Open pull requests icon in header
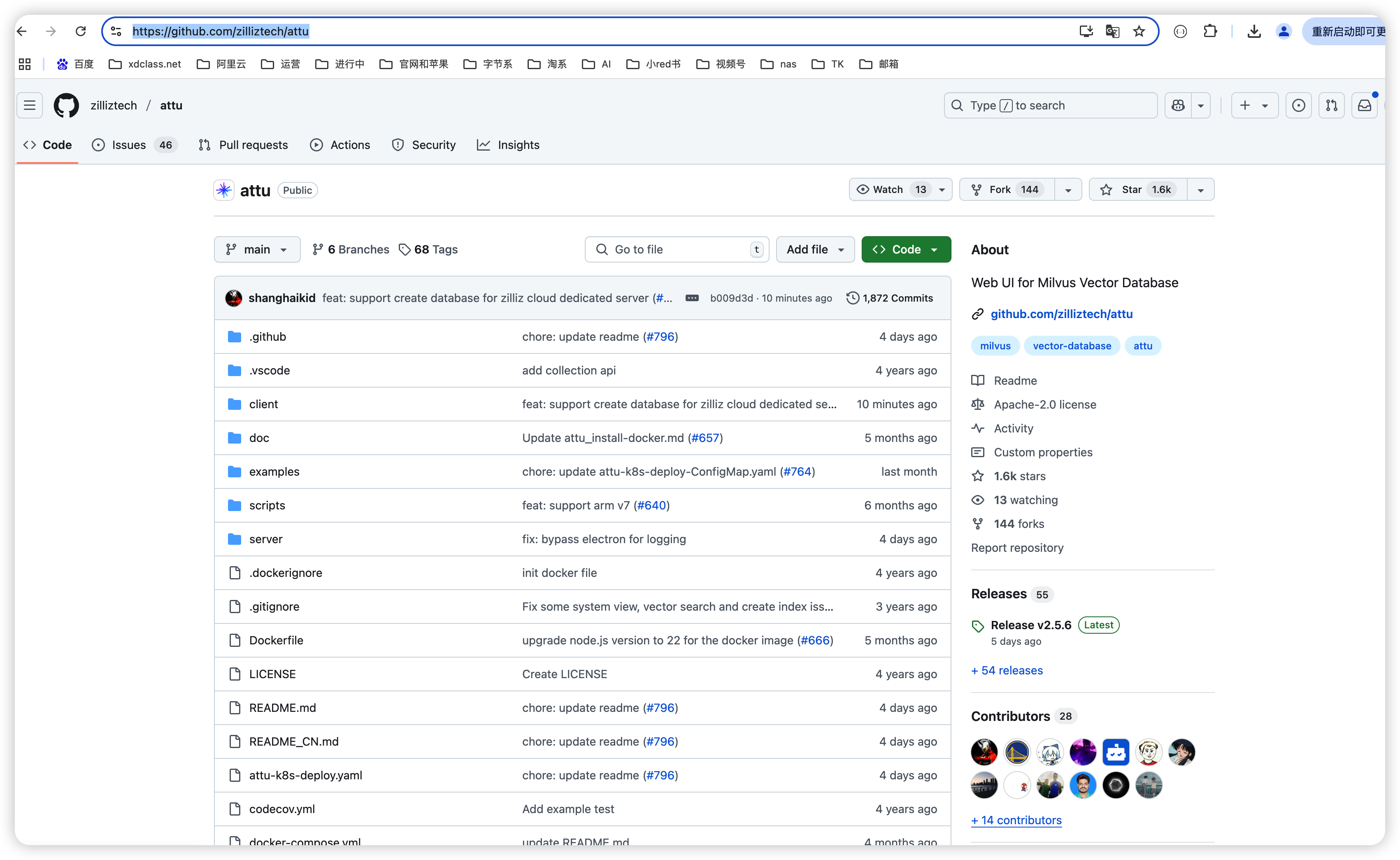Image resolution: width=1400 pixels, height=860 pixels. pyautogui.click(x=1331, y=105)
